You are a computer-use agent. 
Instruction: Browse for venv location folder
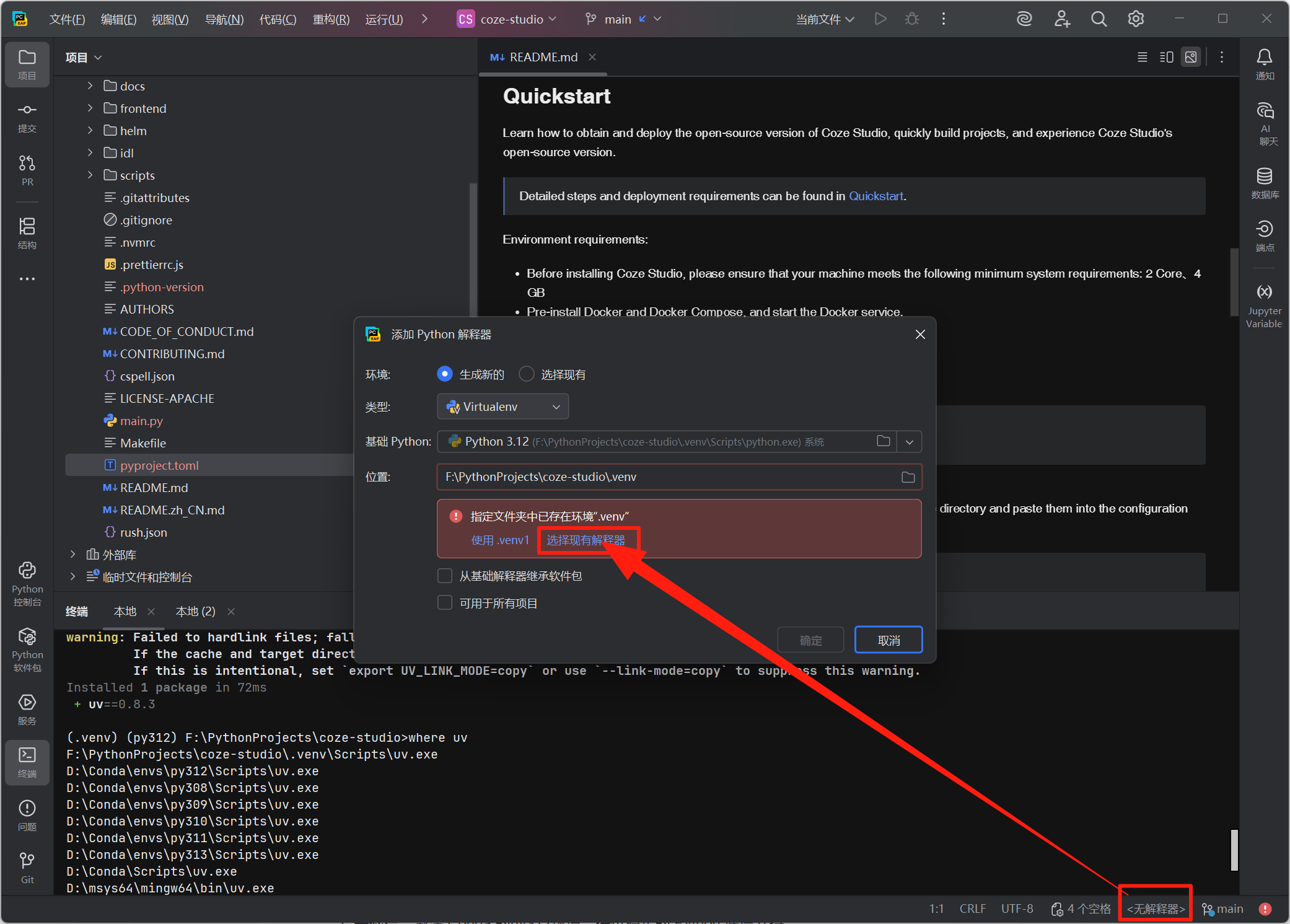tap(908, 477)
